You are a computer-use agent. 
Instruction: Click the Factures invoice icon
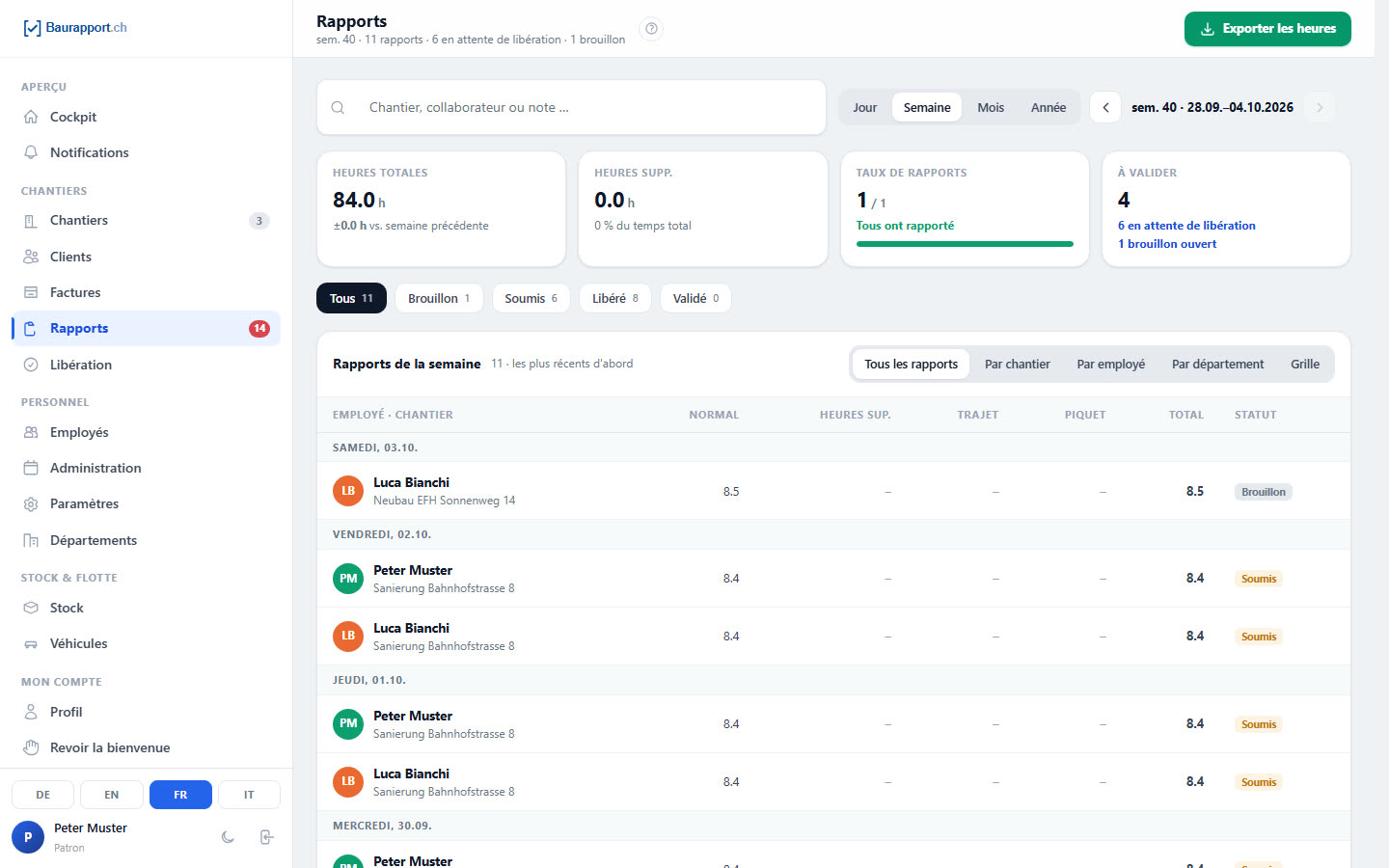[x=31, y=292]
